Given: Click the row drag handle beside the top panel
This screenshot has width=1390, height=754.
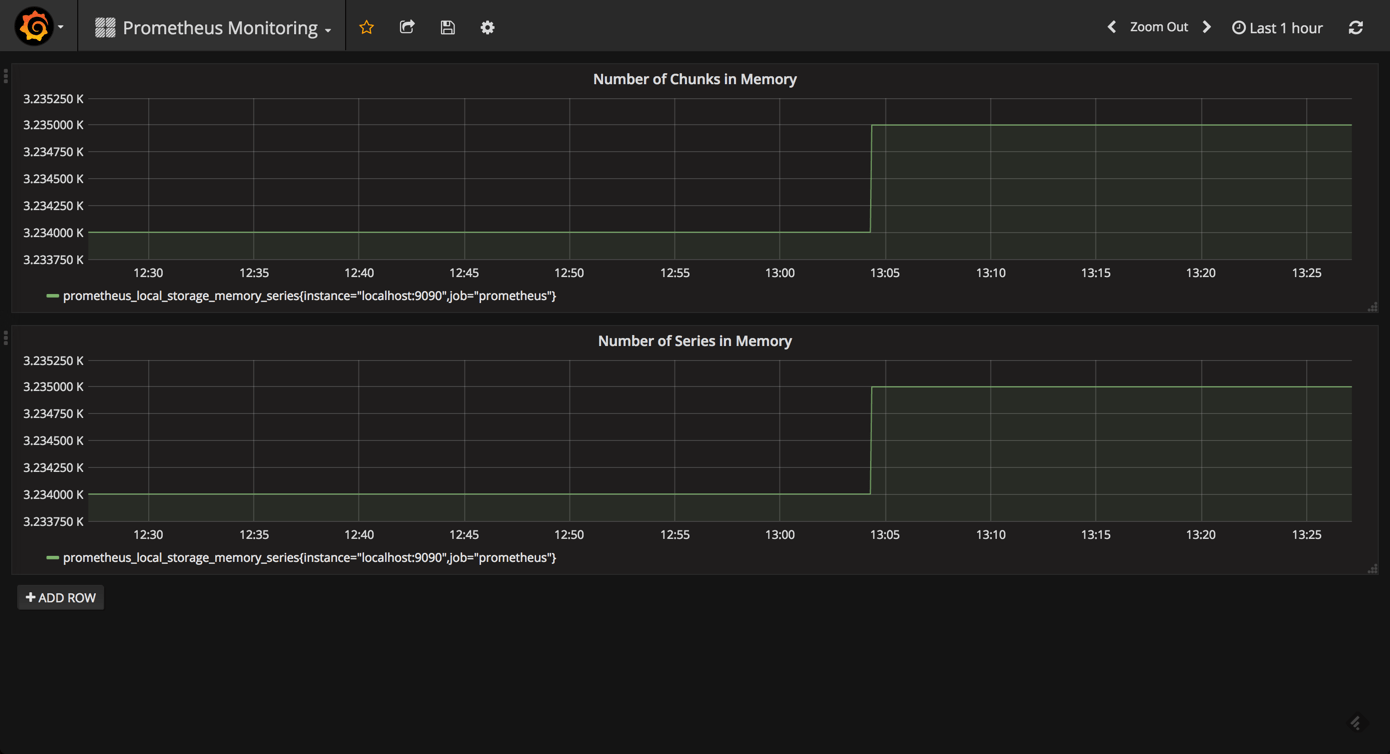Looking at the screenshot, I should click(5, 75).
